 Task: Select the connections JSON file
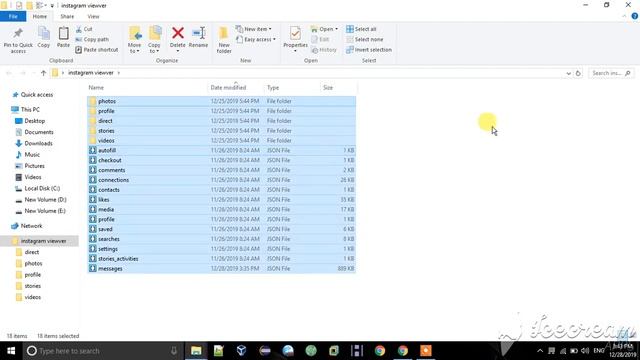click(x=222, y=180)
